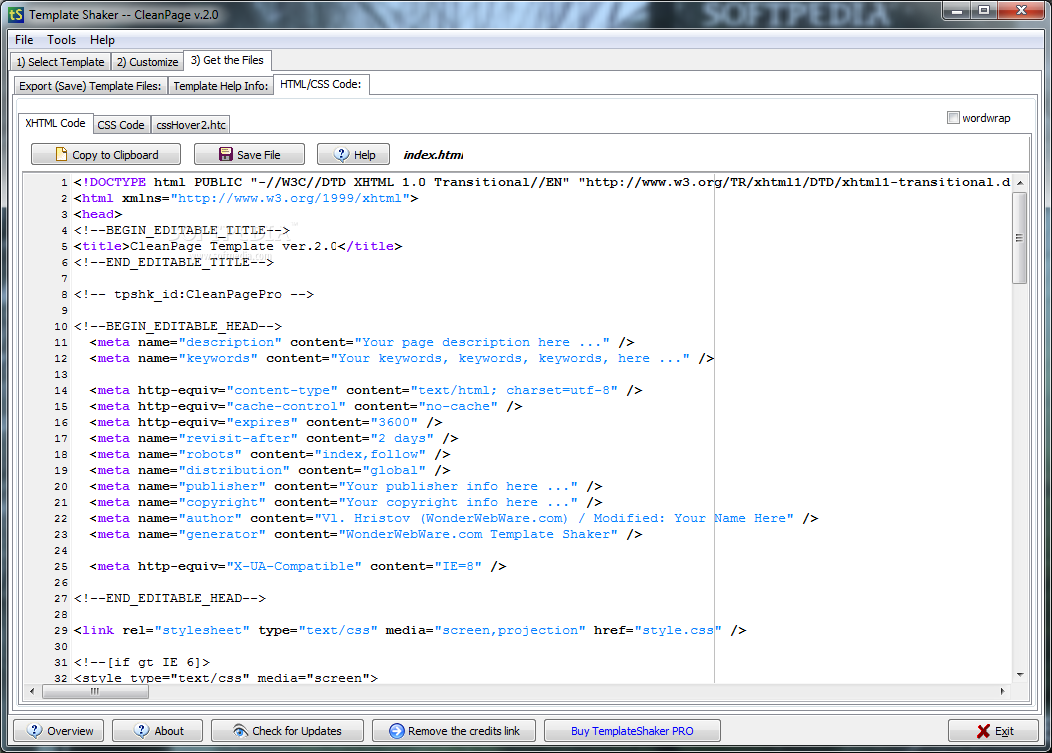Click the question mark icon on Overview button
Screen dimensions: 1052x753
pyautogui.click(x=35, y=730)
